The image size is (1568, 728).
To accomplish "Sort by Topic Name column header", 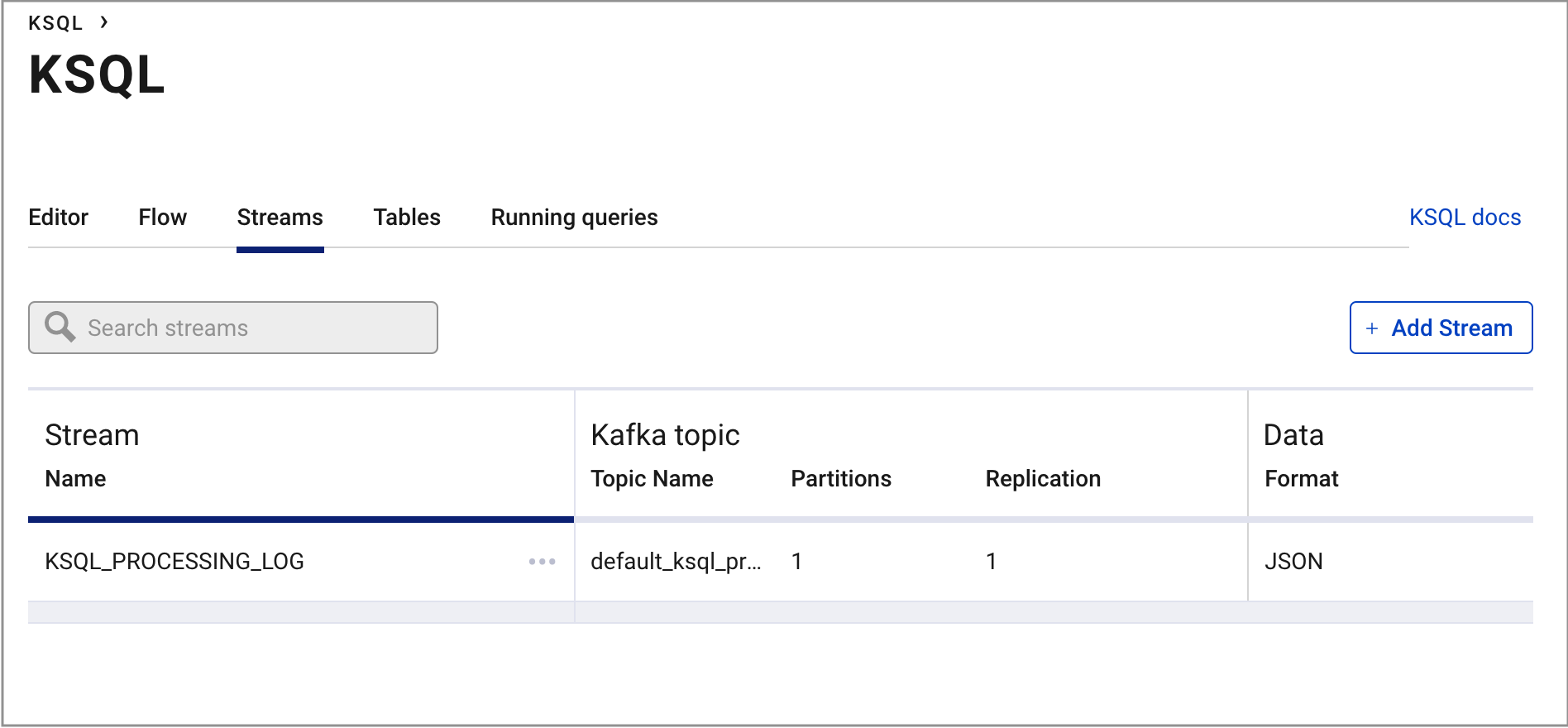I will pos(652,479).
